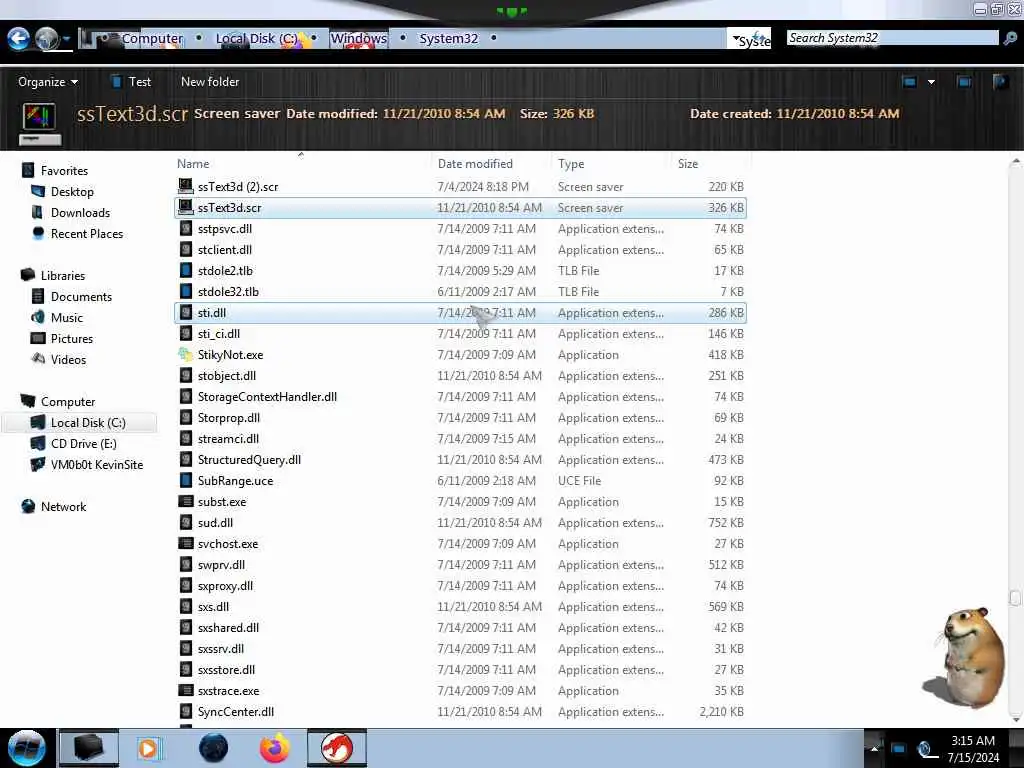
Task: Select Computer in the address bar
Action: pos(152,39)
